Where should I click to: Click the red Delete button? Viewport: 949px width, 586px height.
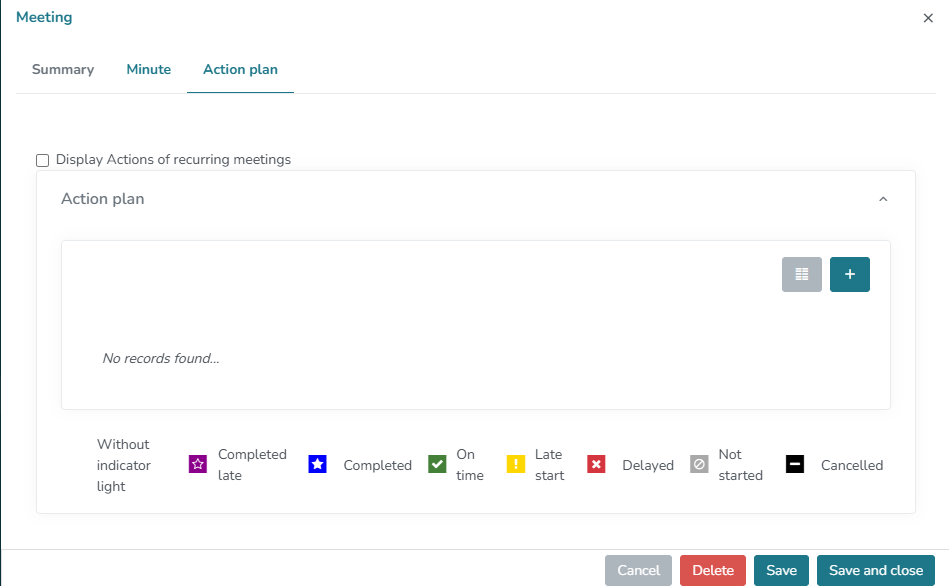click(713, 570)
